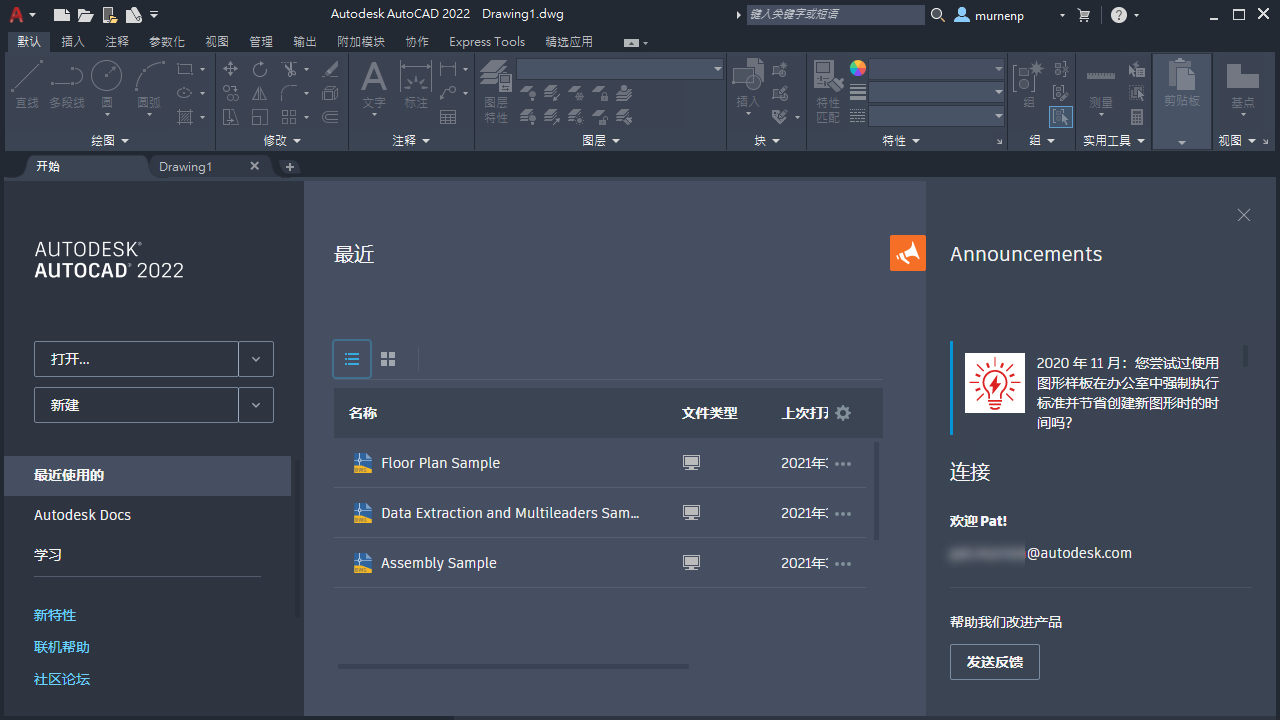
Task: Expand the layer selection dropdown
Action: (718, 68)
